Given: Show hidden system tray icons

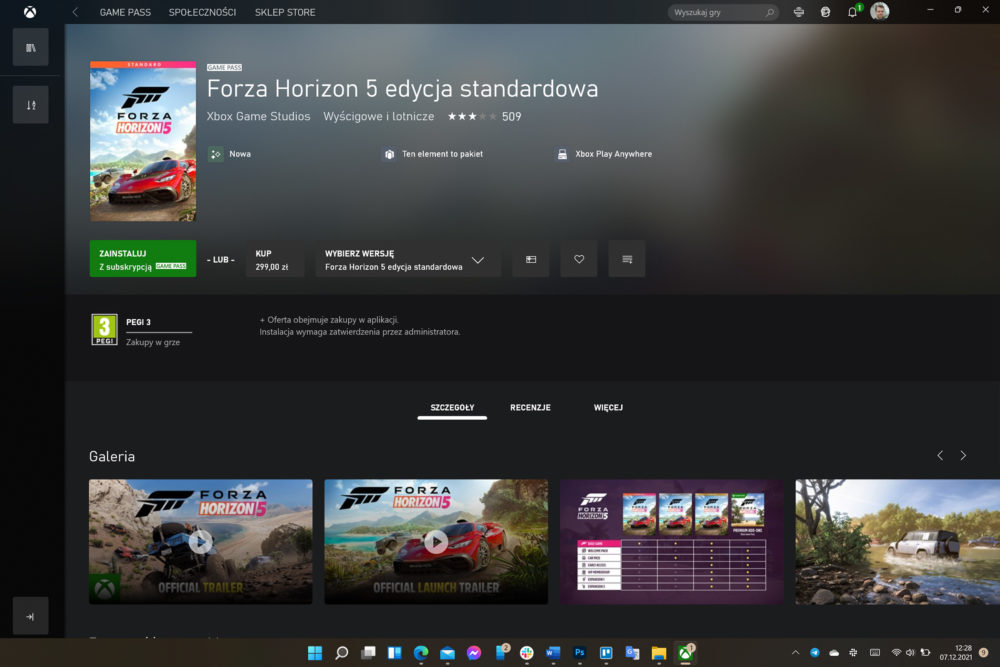Looking at the screenshot, I should pos(795,652).
